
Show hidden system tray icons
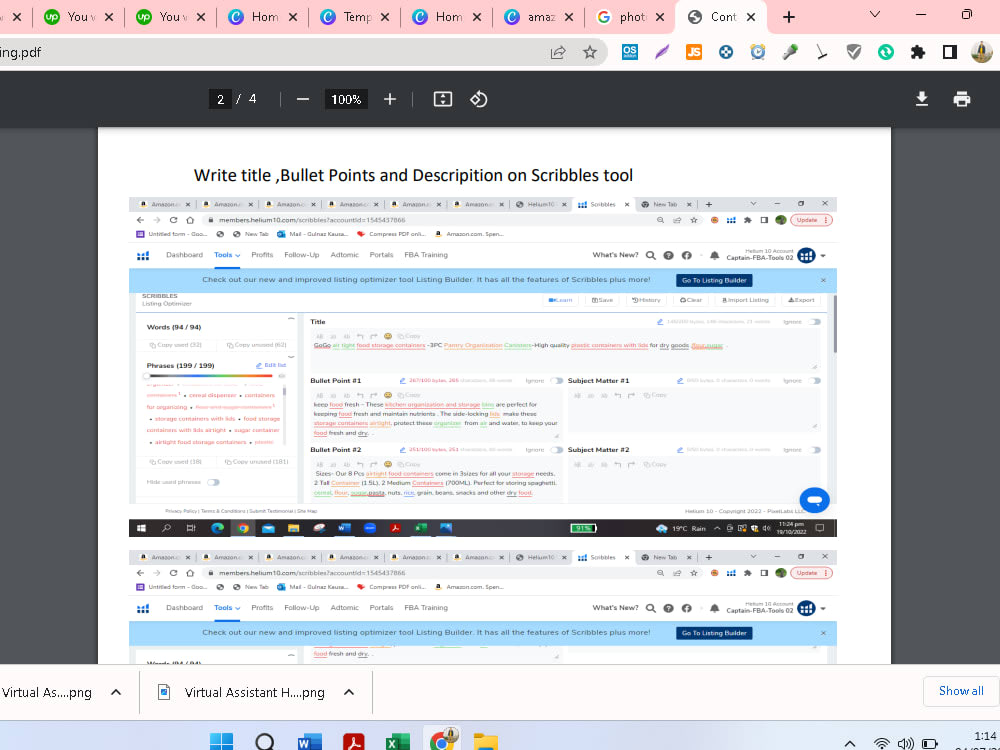point(849,744)
